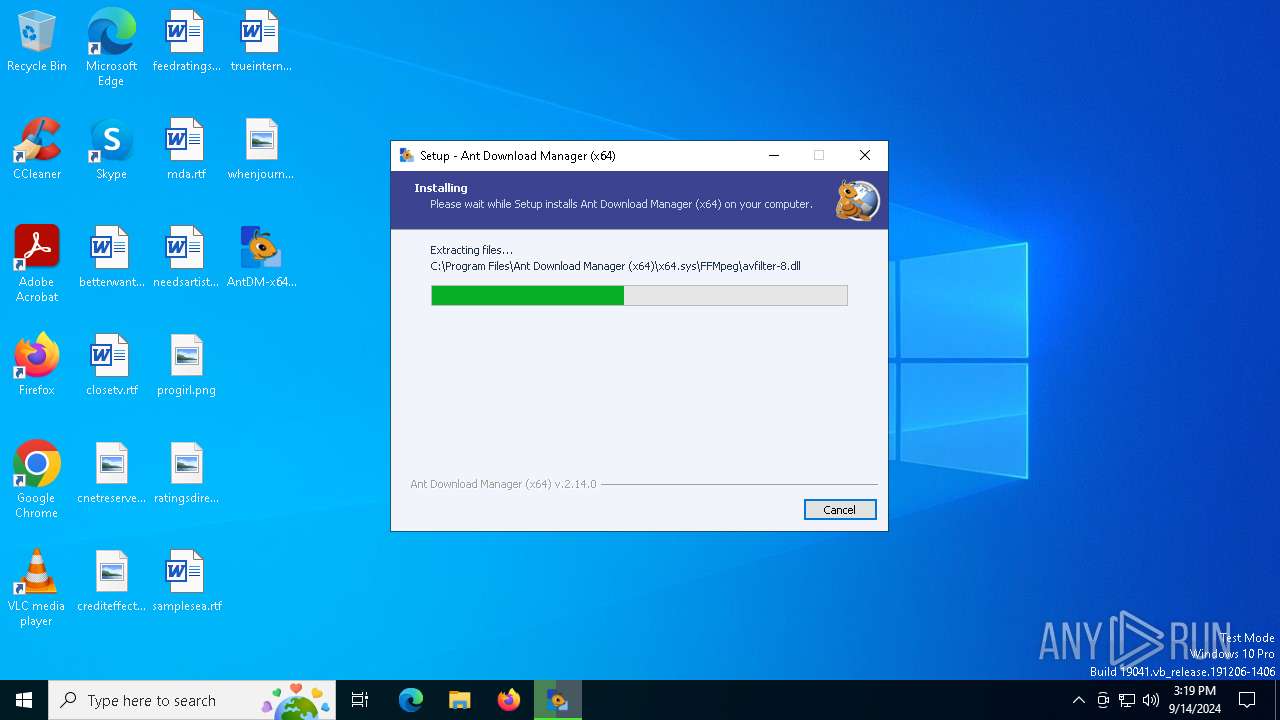Select the whenjourn image file icon

261,150
